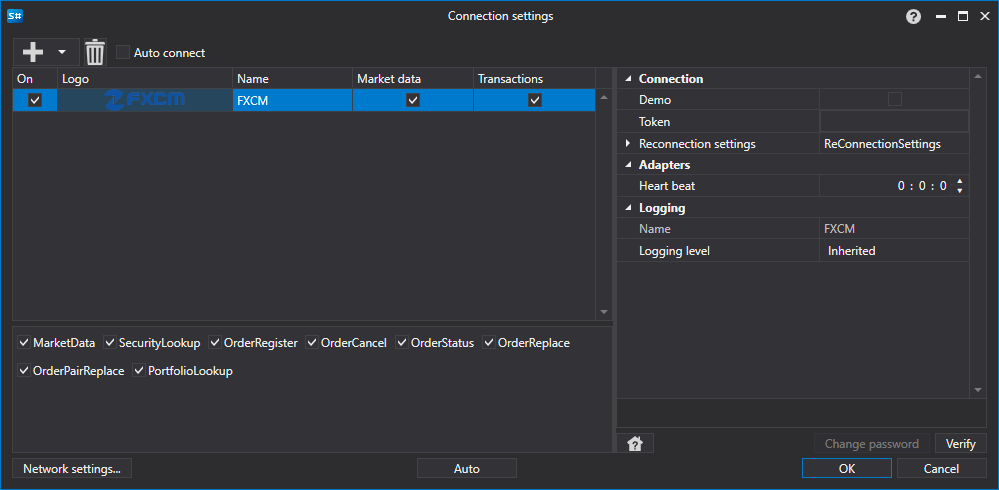Click the Market data column header

click(x=413, y=79)
